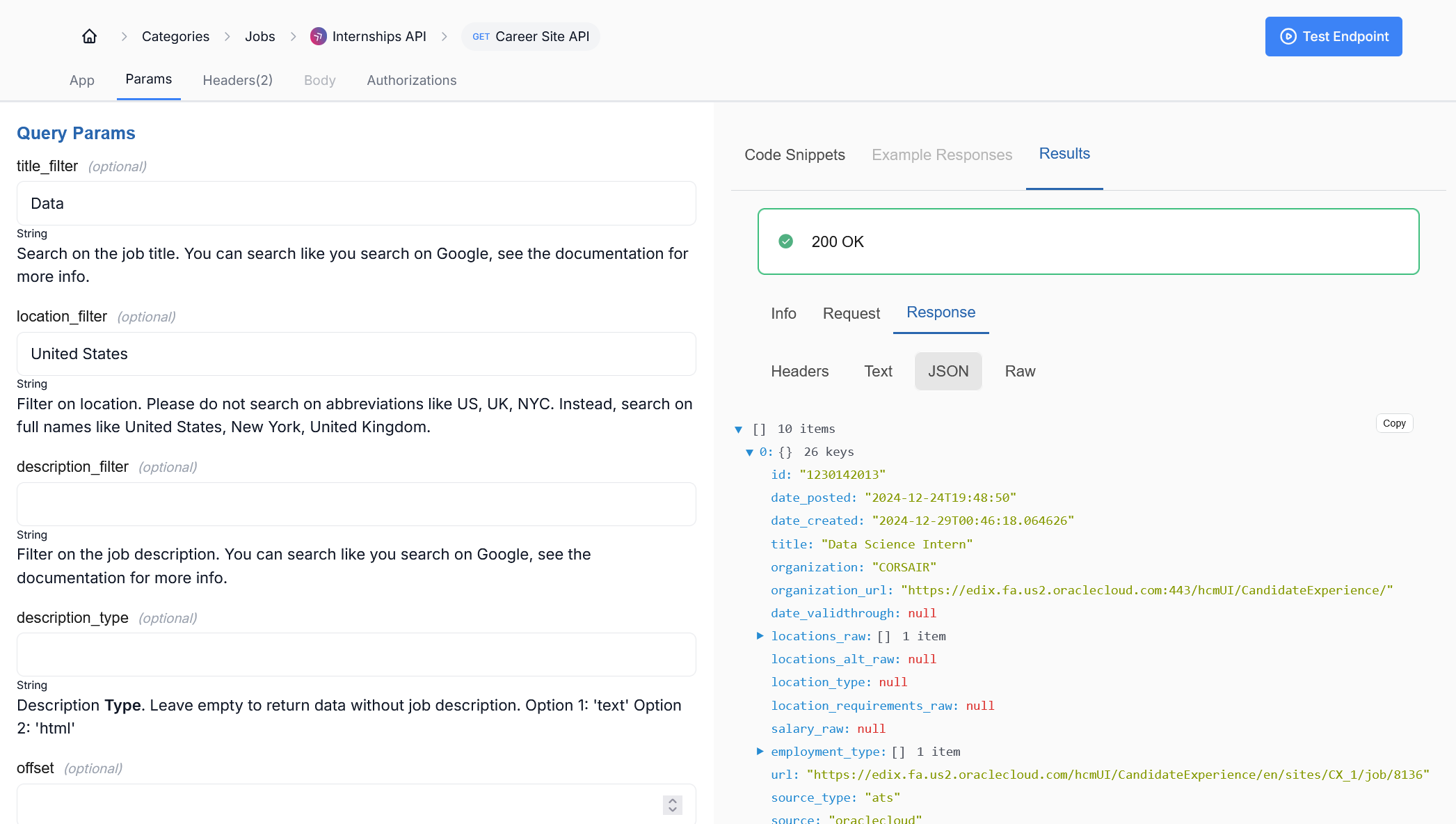The height and width of the screenshot is (824, 1456).
Task: Click the description_type input field
Action: 356,654
